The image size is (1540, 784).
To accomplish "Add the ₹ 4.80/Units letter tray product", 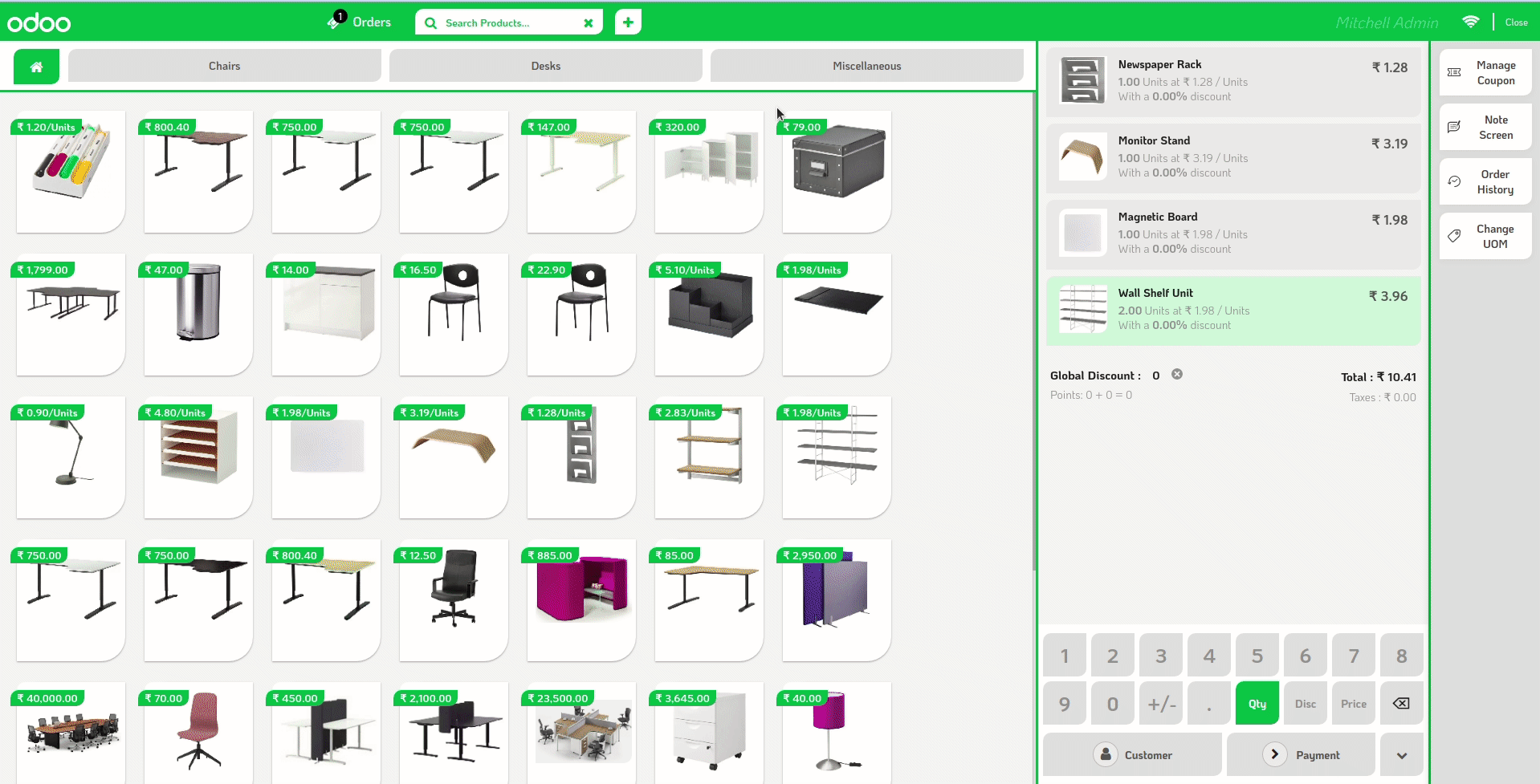I will pos(198,457).
